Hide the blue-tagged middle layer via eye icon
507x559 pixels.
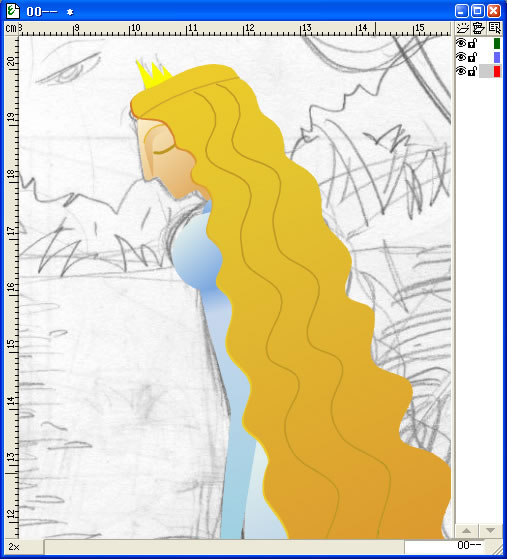pyautogui.click(x=461, y=57)
